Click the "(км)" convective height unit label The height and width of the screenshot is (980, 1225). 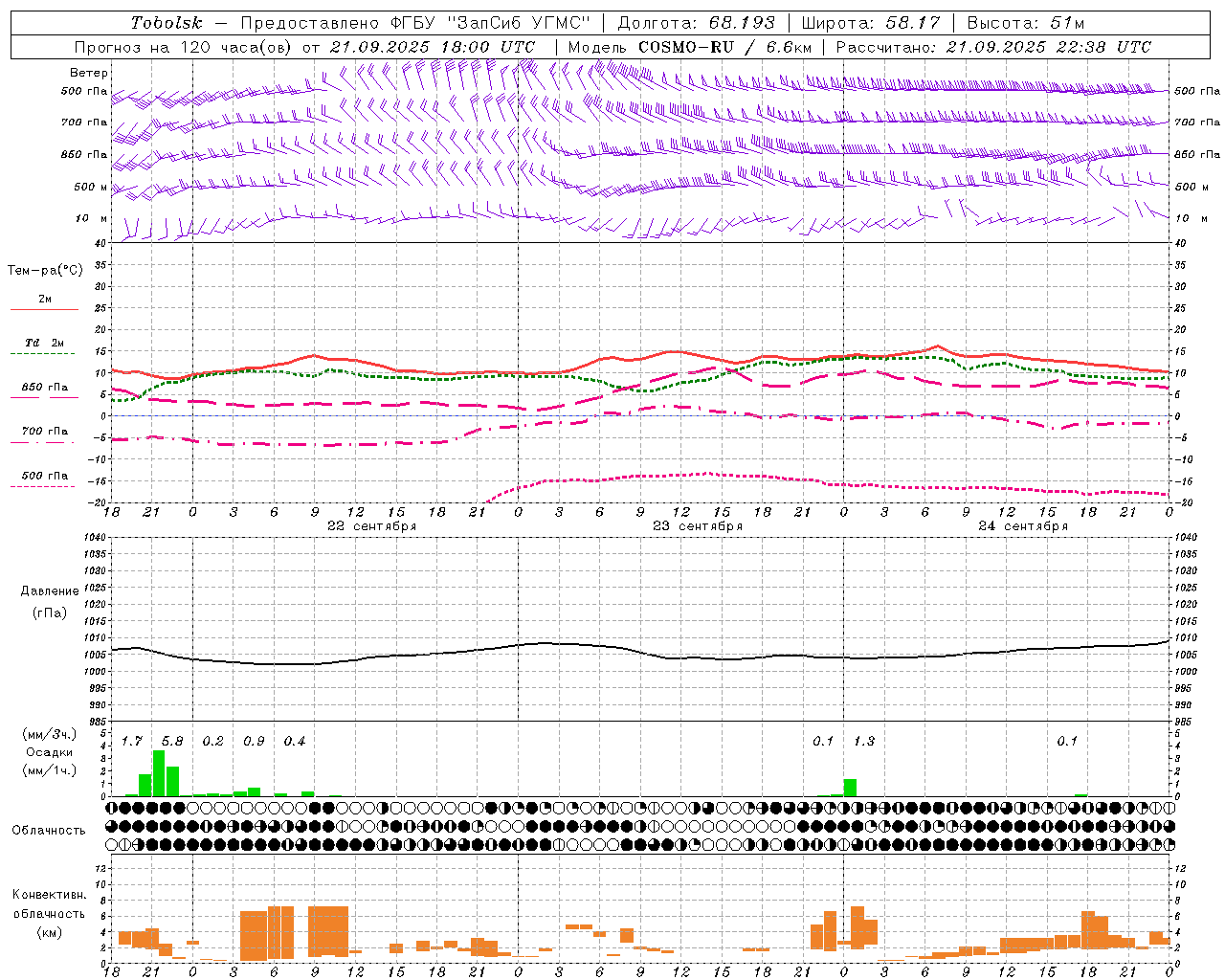coord(49,932)
